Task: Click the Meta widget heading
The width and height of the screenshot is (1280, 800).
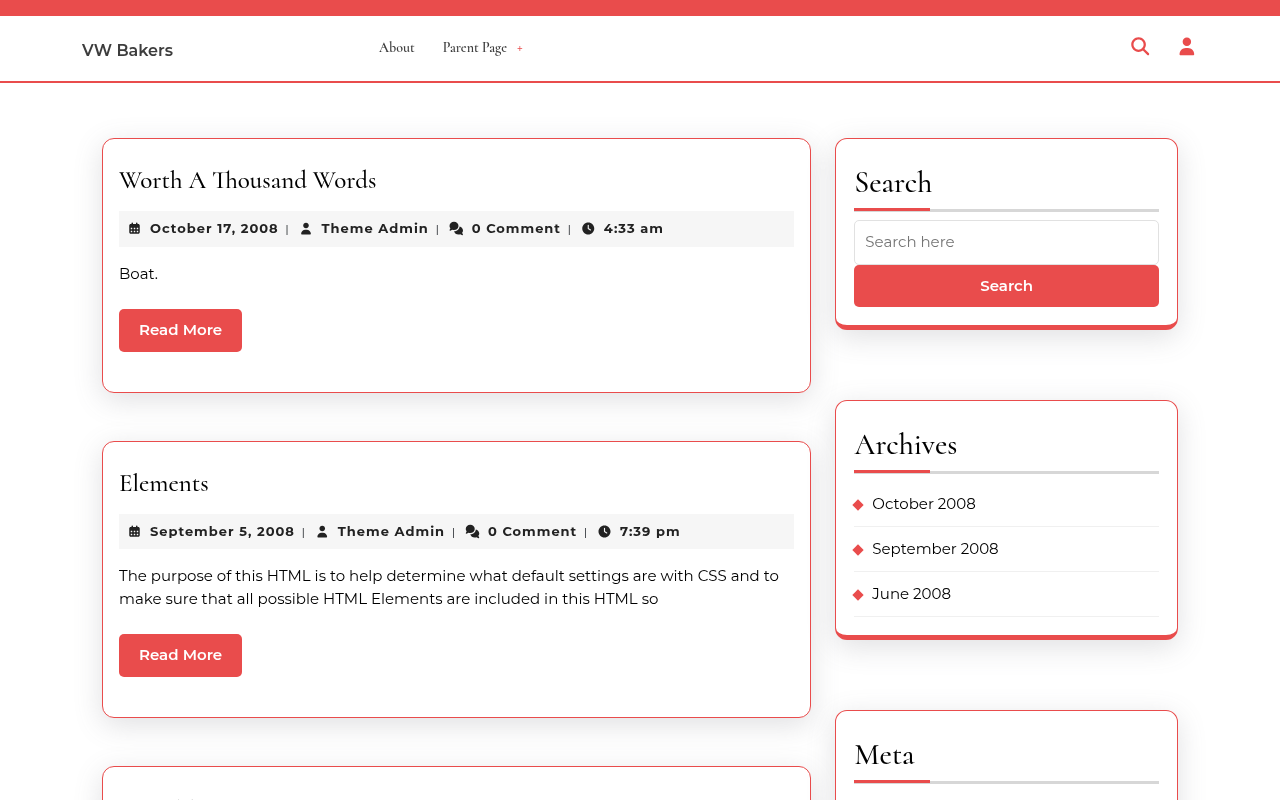Action: pyautogui.click(x=884, y=755)
